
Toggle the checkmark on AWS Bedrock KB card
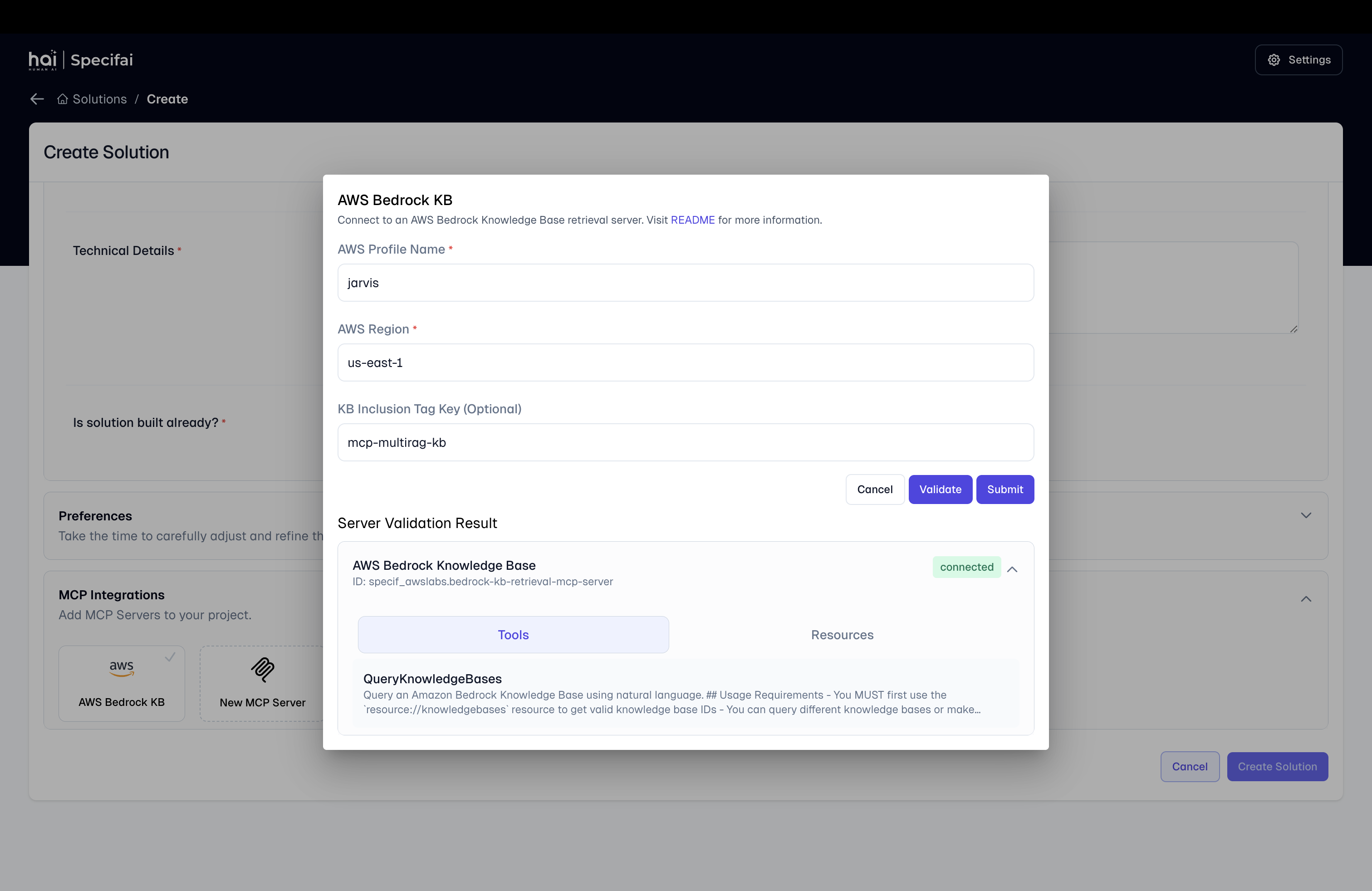[x=170, y=657]
